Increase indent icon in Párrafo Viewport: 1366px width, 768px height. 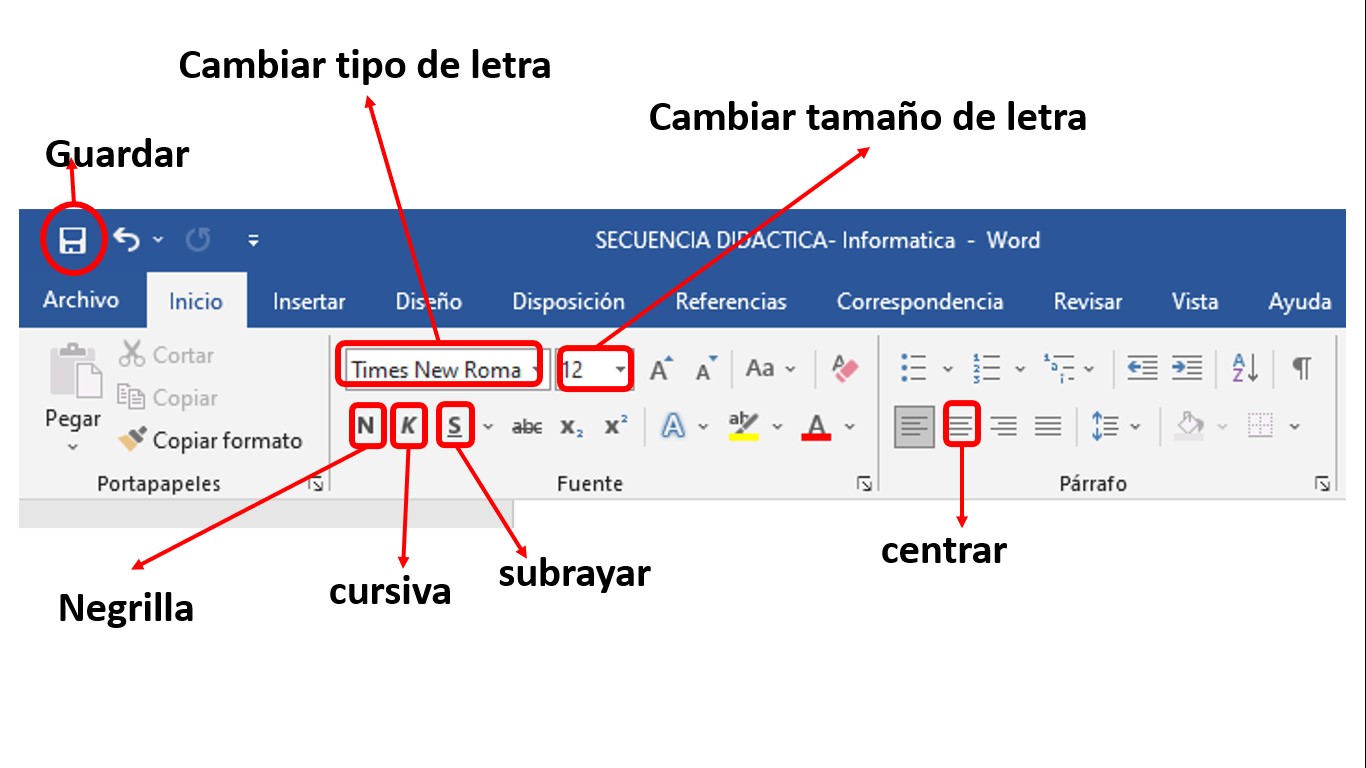coord(1187,369)
